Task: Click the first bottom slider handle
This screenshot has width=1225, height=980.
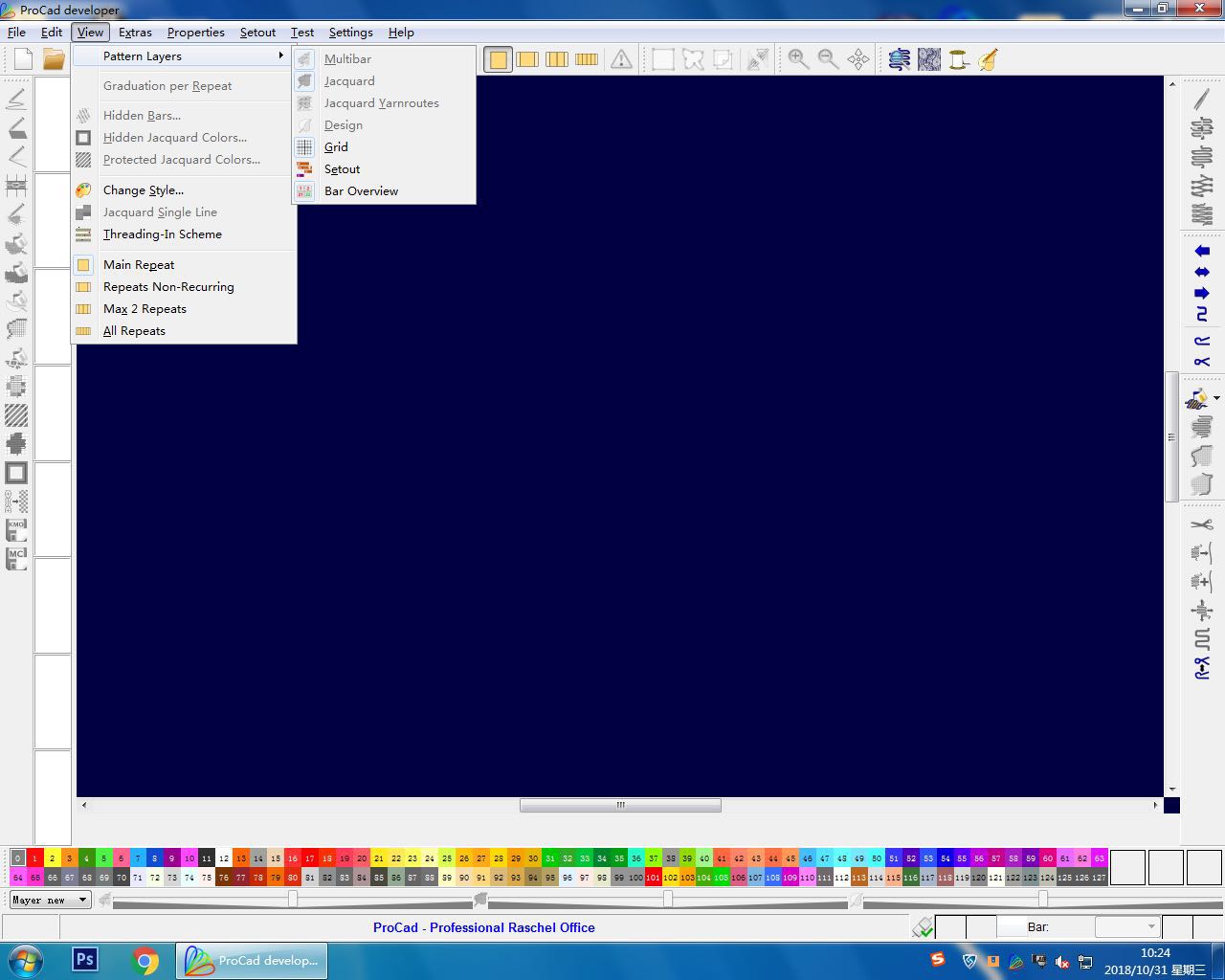Action: [293, 900]
